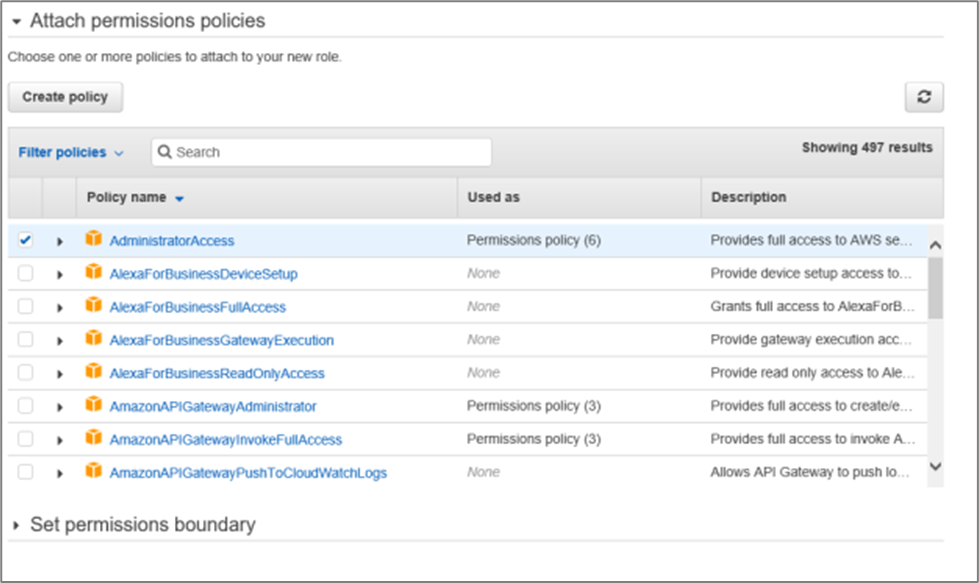Uncheck the AdministratorAccess policy checkbox
This screenshot has height=583, width=979.
[26, 240]
